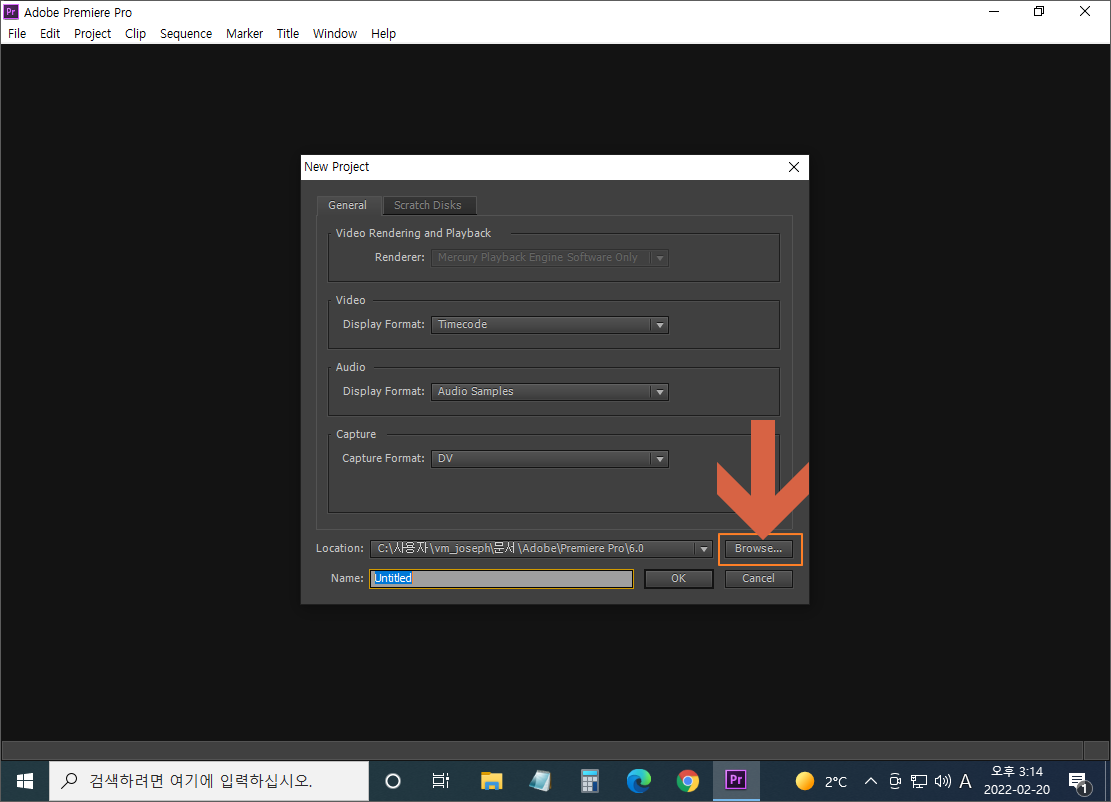Click the Adobe Premiere Pro title icon
The height and width of the screenshot is (802, 1111).
tap(11, 12)
